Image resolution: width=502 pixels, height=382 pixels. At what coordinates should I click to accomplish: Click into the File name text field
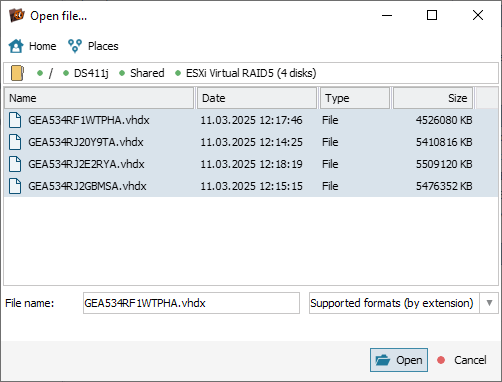click(x=191, y=303)
